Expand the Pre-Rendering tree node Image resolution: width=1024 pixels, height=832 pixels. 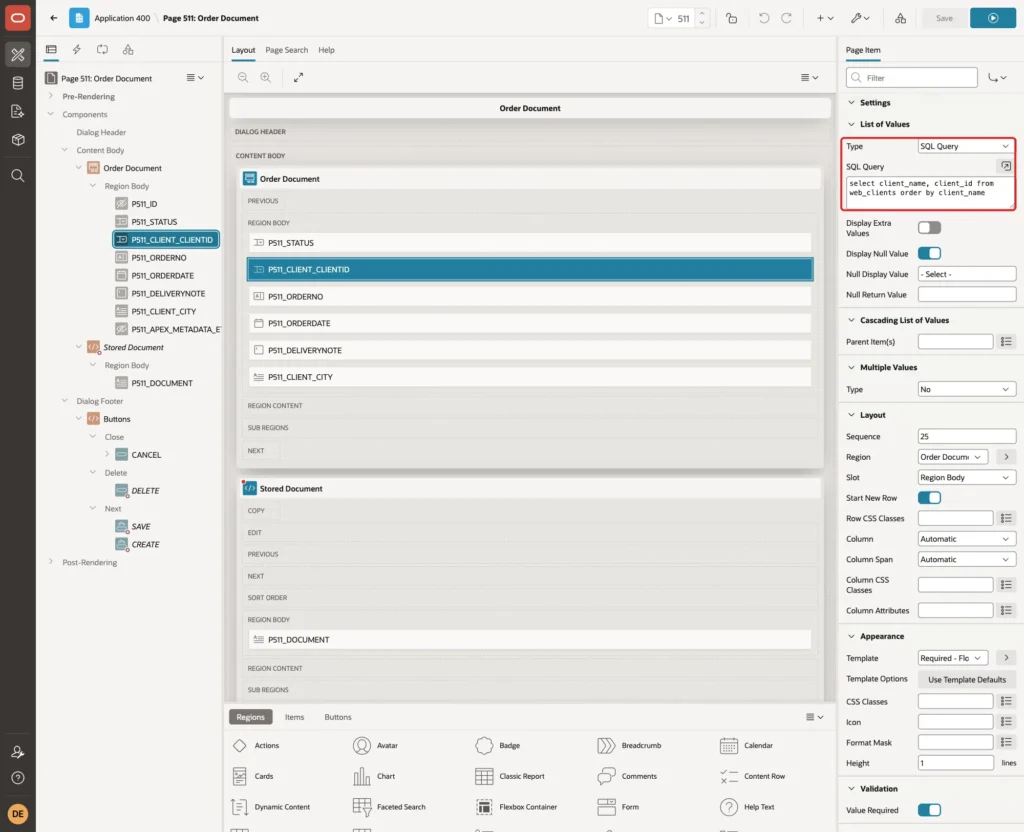[x=51, y=96]
